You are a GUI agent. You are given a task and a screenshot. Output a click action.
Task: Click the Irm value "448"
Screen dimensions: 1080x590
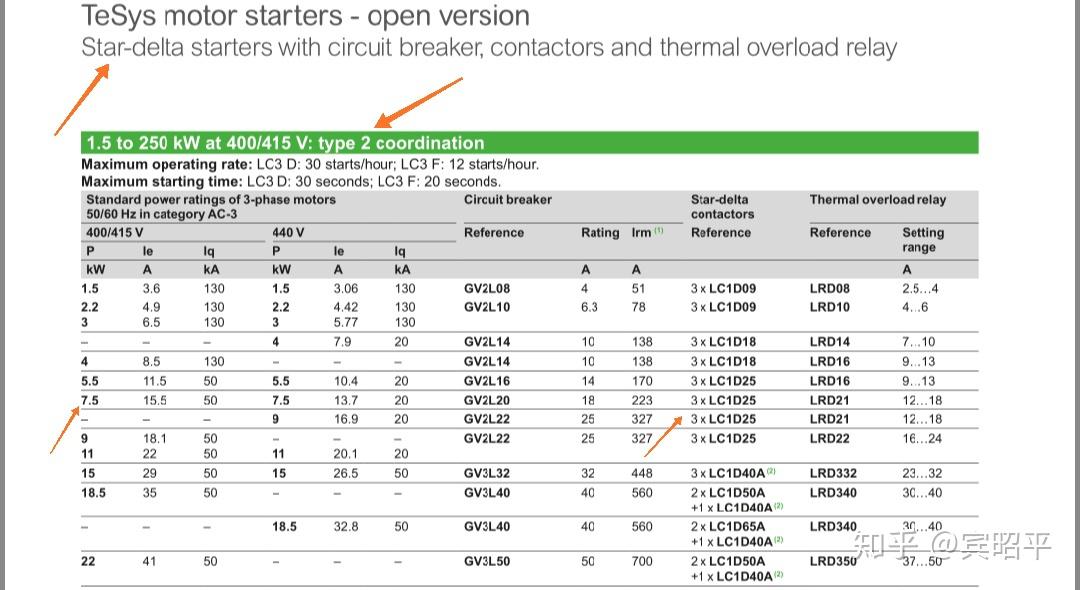(x=642, y=474)
